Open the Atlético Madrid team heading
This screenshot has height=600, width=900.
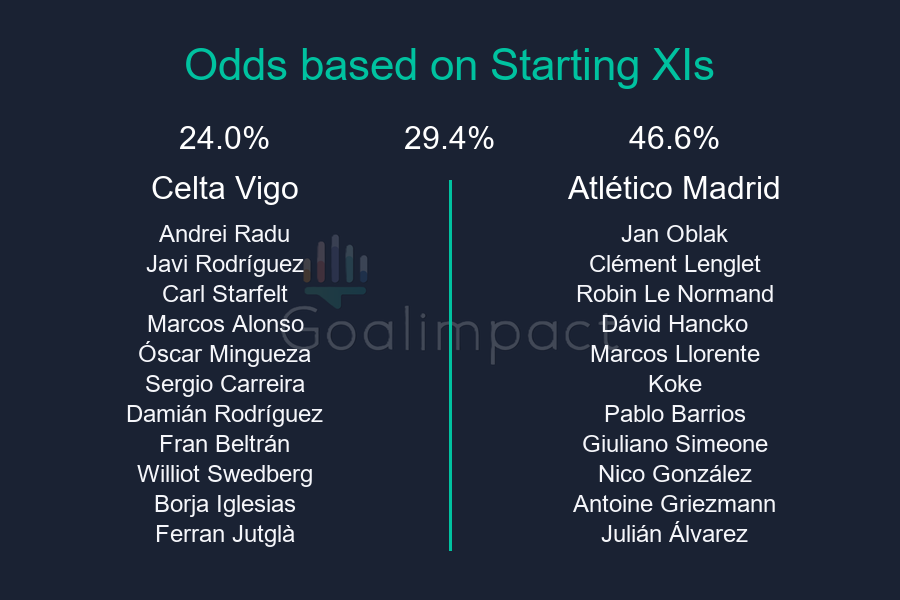[x=674, y=188]
